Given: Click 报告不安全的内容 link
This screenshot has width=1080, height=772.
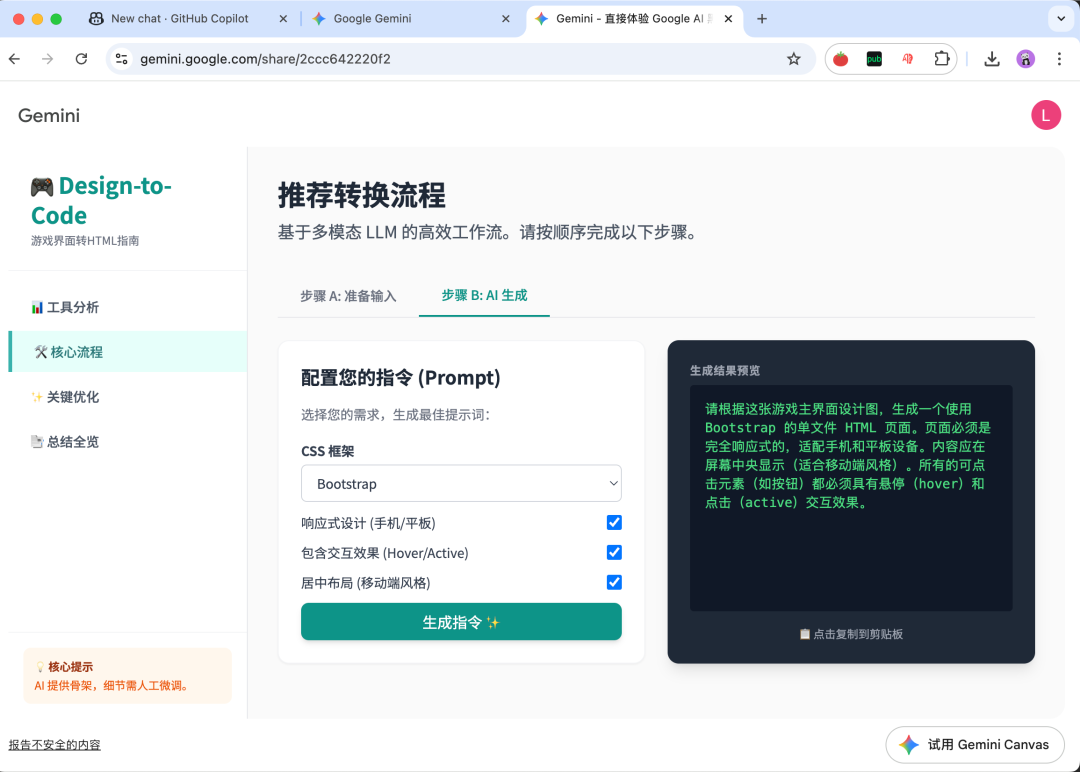Looking at the screenshot, I should (x=54, y=744).
